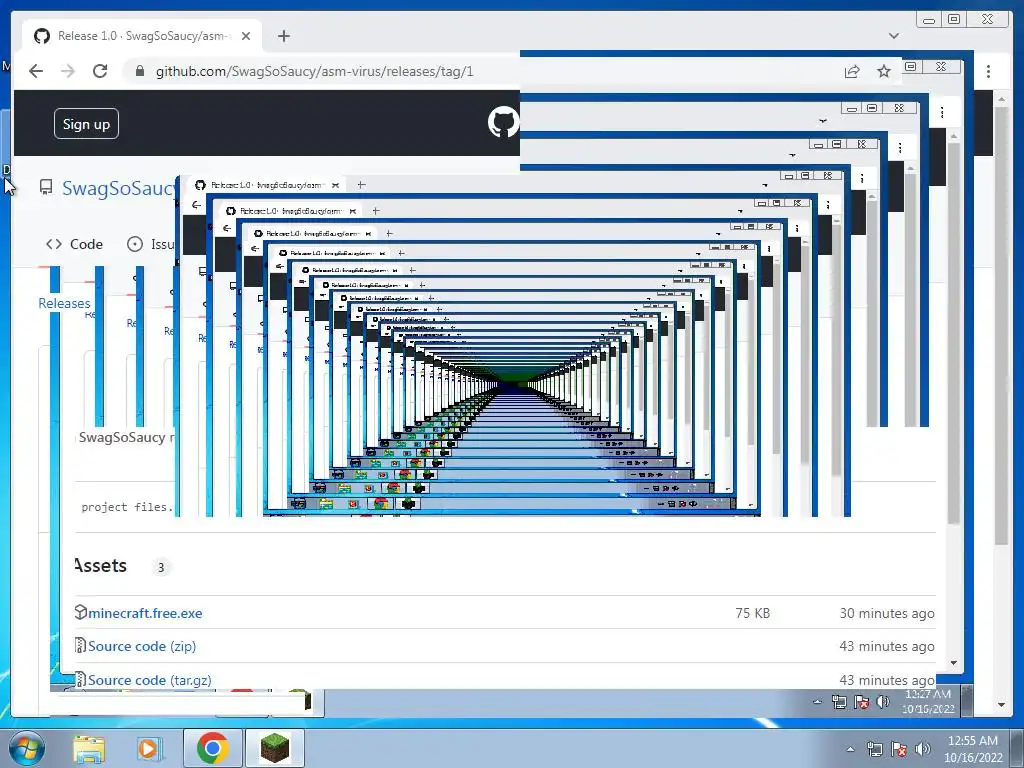The image size is (1024, 768).
Task: Switch to Chrome via taskbar icon
Action: click(x=212, y=748)
